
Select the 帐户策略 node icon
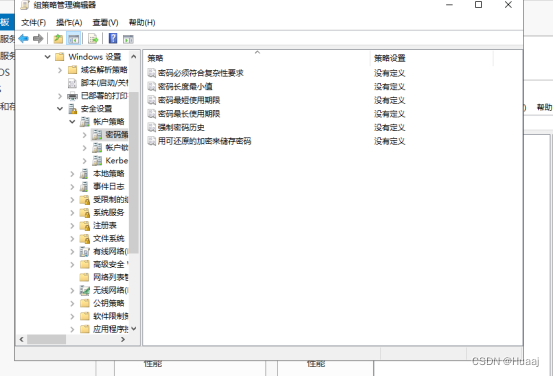(x=84, y=122)
